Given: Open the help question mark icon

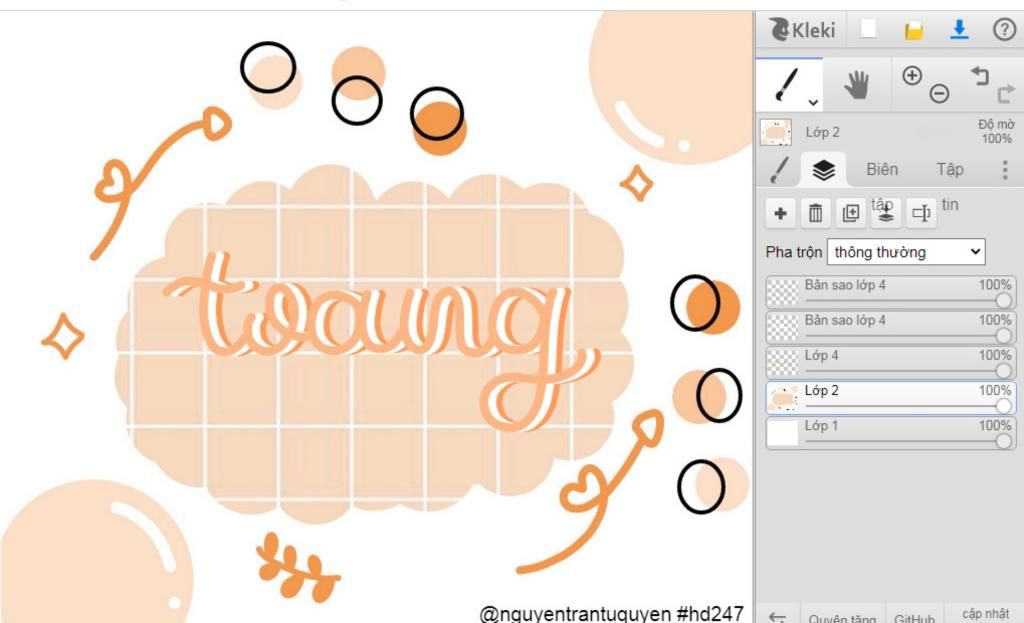Looking at the screenshot, I should coord(1004,29).
